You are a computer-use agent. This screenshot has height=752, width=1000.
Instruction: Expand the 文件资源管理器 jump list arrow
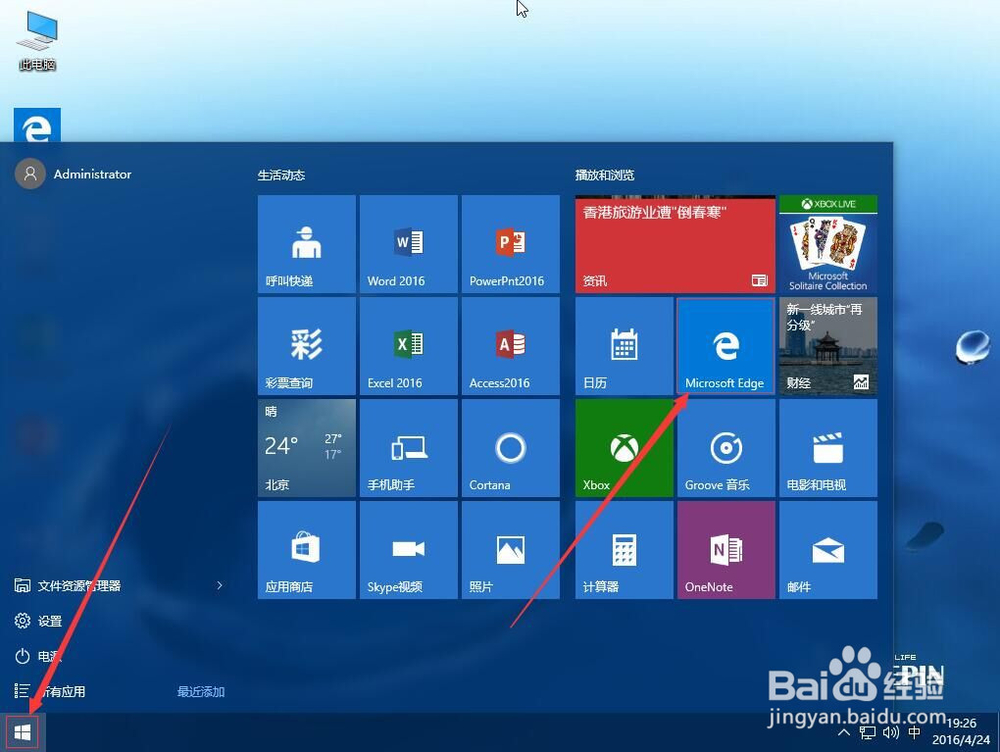[219, 585]
